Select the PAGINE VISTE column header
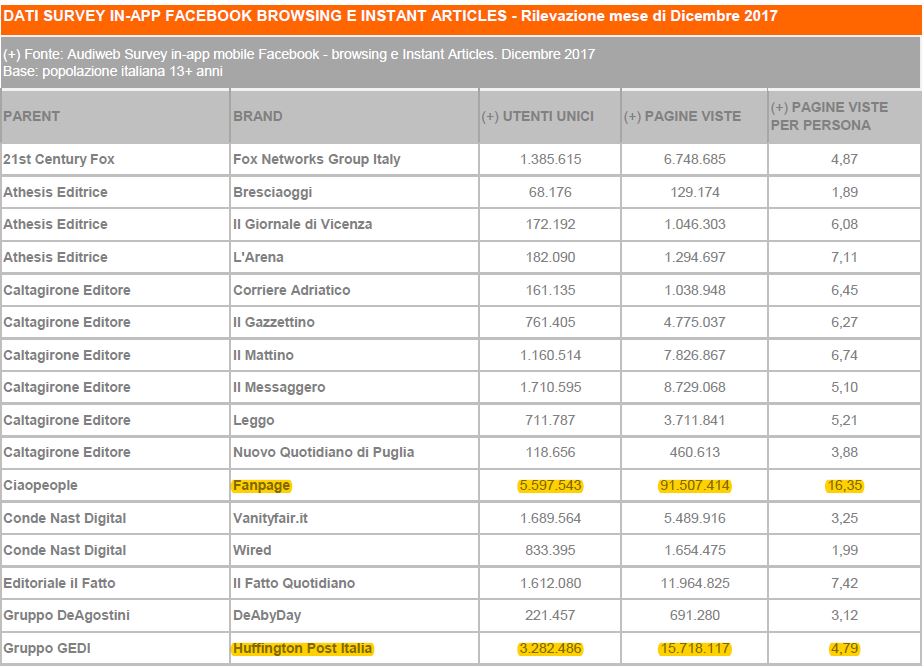The height and width of the screenshot is (668, 924). click(694, 116)
